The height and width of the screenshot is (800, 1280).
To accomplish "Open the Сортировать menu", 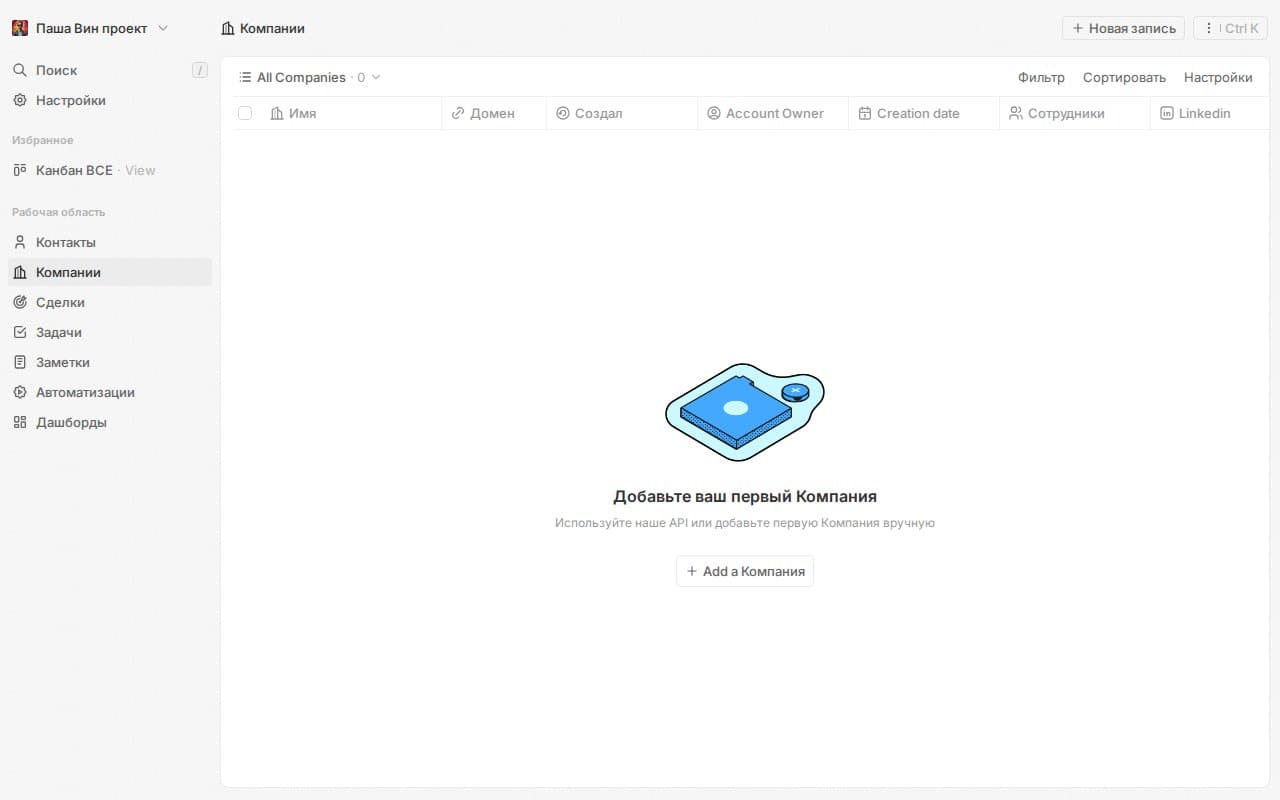I will 1124,77.
